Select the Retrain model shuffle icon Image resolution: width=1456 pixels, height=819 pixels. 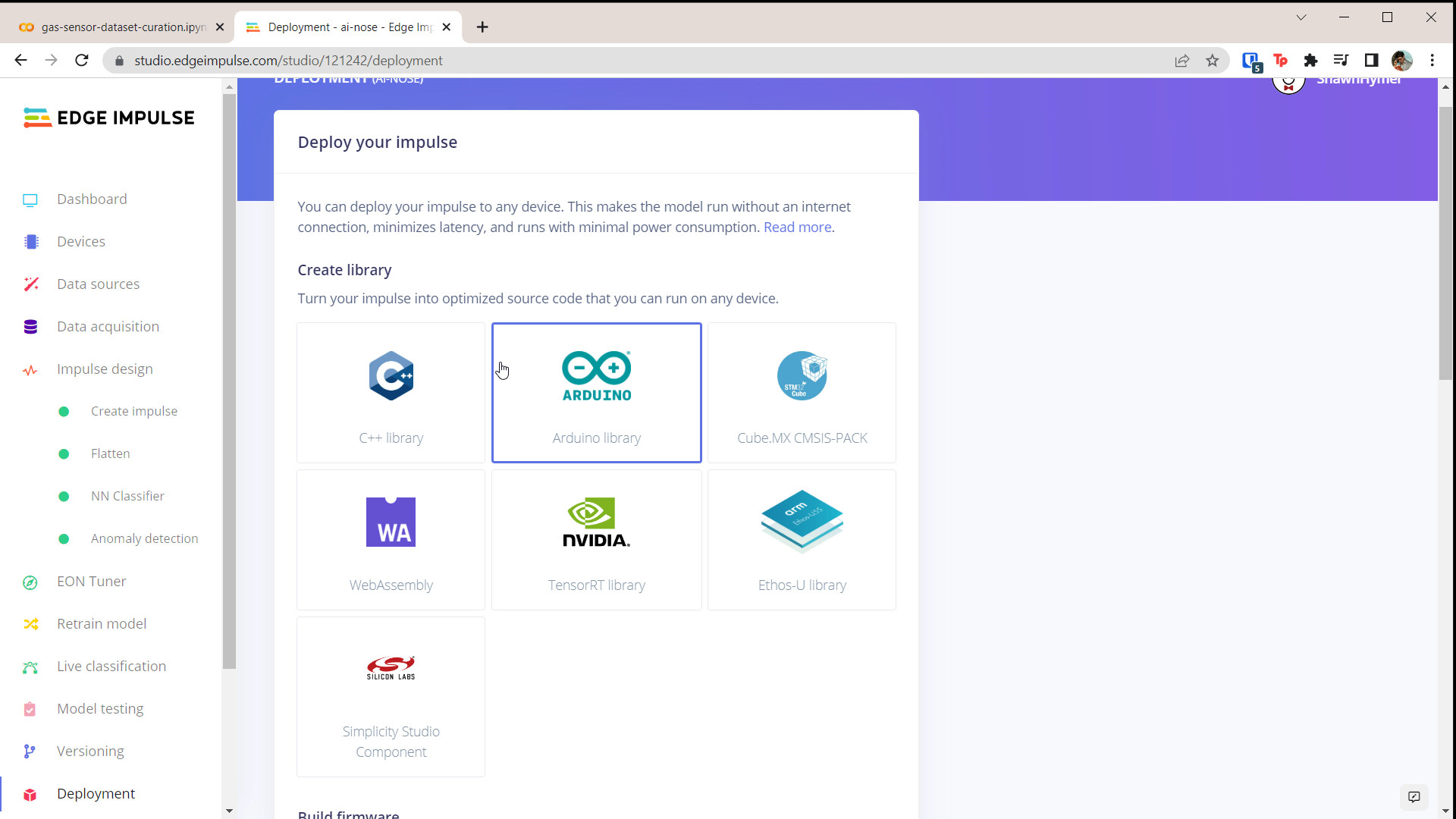pos(30,624)
